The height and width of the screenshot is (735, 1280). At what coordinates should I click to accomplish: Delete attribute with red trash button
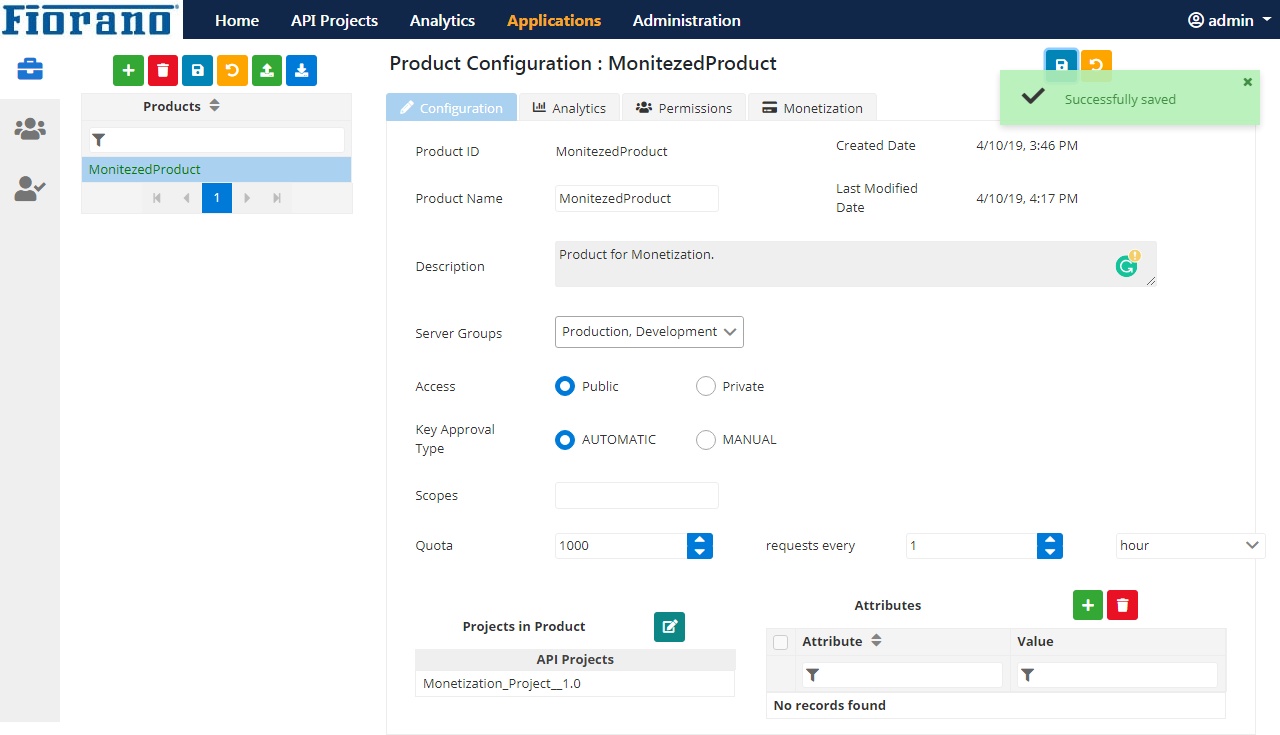pos(1122,605)
